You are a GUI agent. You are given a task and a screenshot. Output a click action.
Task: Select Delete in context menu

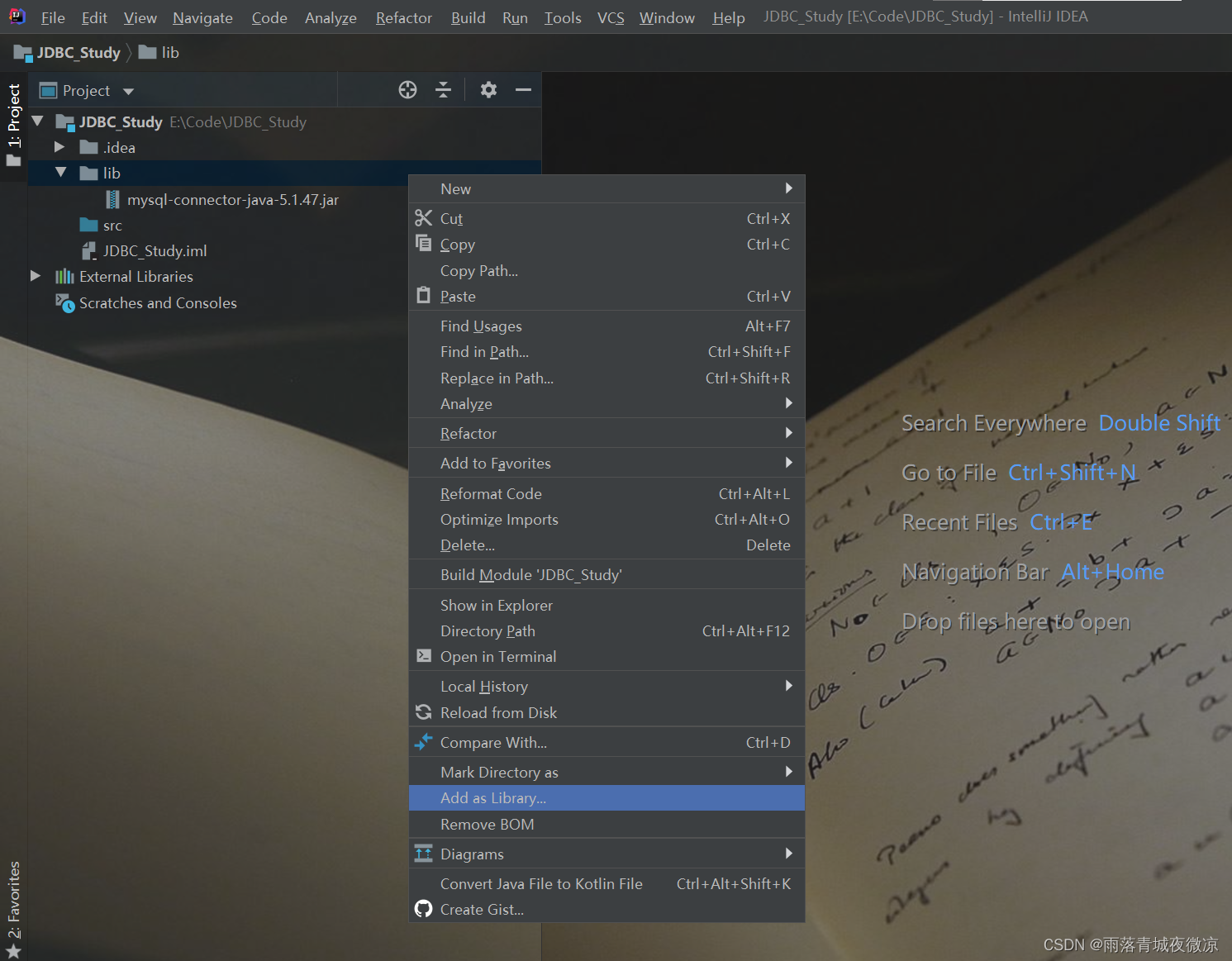point(606,545)
